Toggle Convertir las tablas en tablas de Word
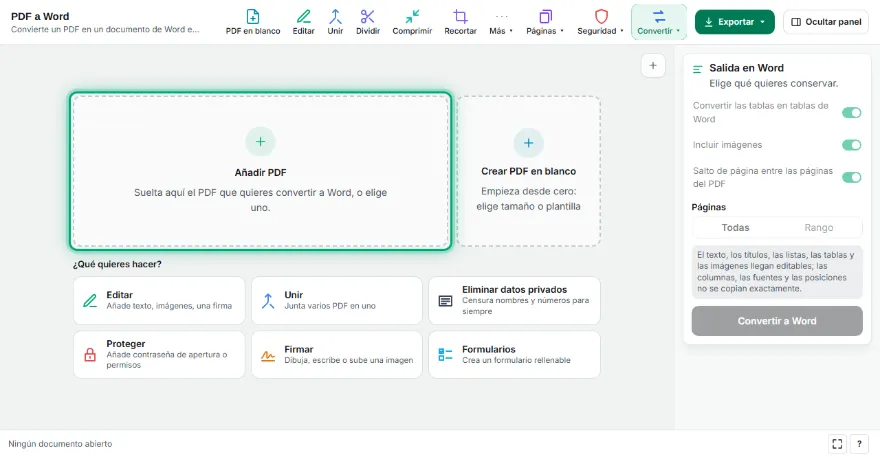Screen dimensions: 880x457 tap(851, 113)
